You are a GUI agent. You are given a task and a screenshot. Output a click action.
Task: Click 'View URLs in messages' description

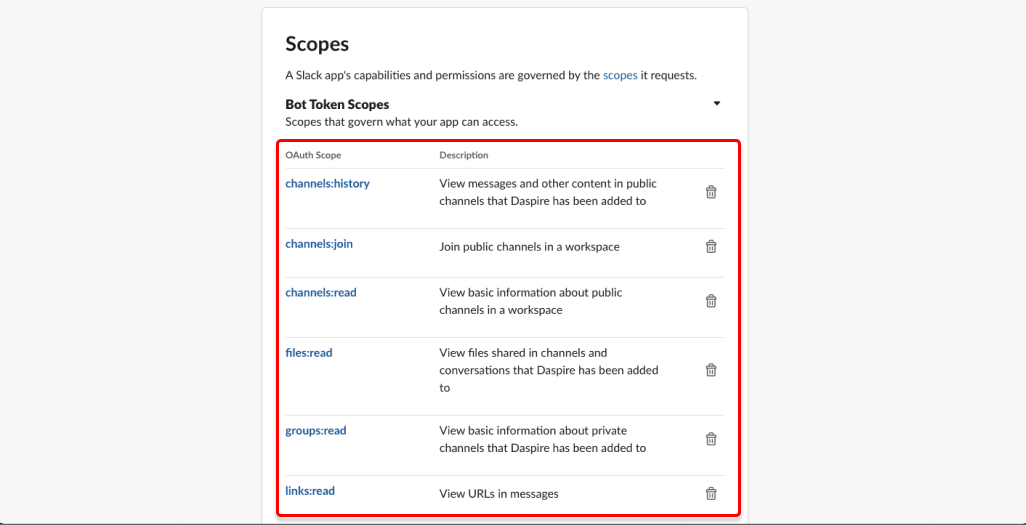tap(499, 494)
